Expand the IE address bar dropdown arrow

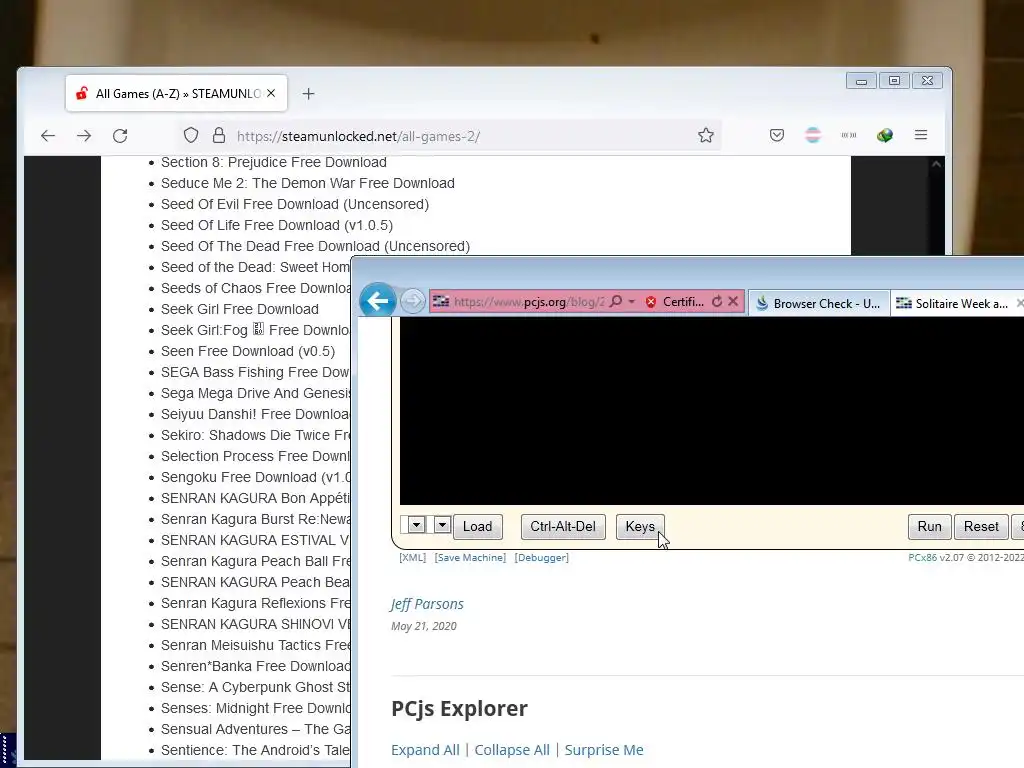(632, 302)
